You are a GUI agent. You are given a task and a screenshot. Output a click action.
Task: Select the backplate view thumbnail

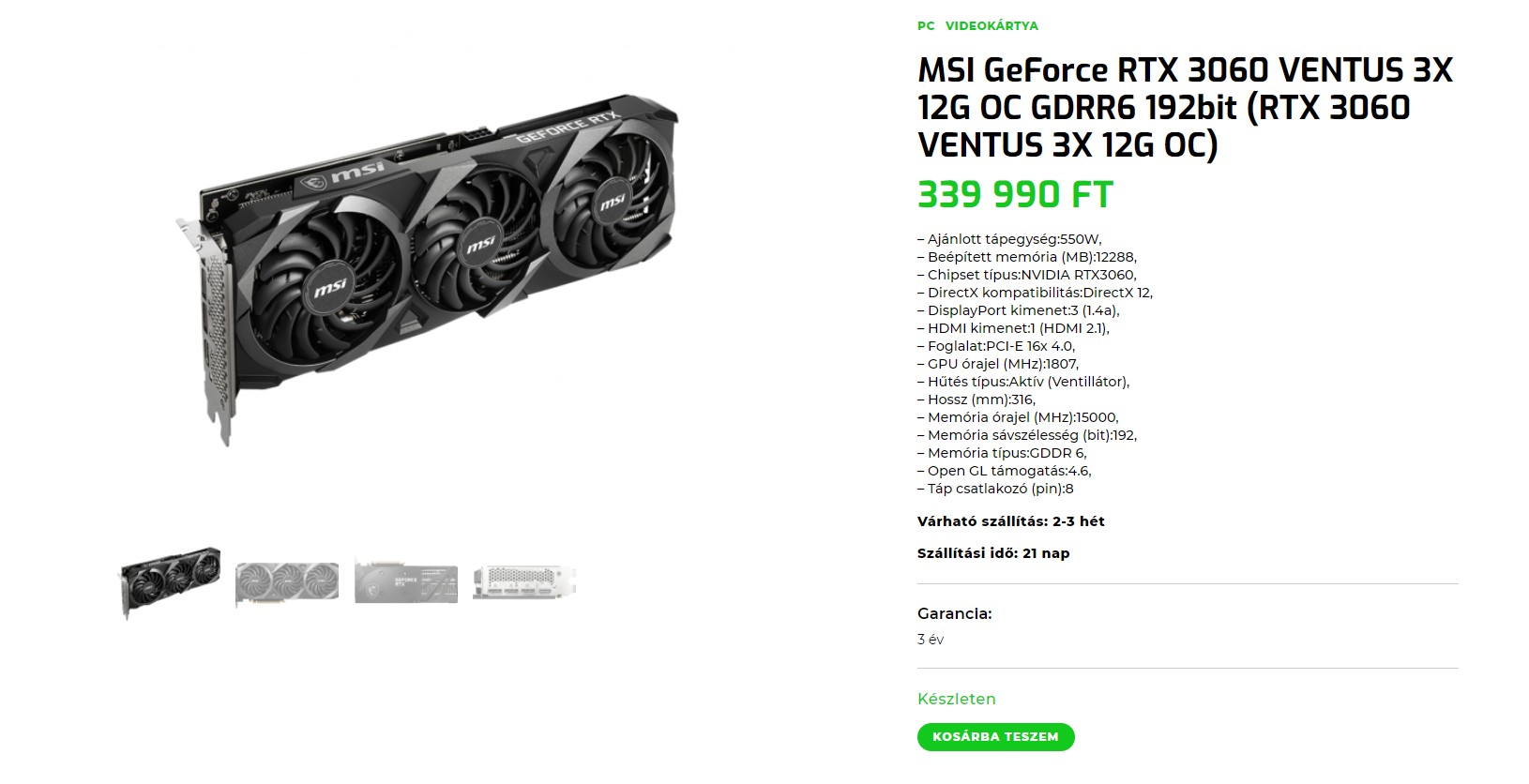coord(406,582)
